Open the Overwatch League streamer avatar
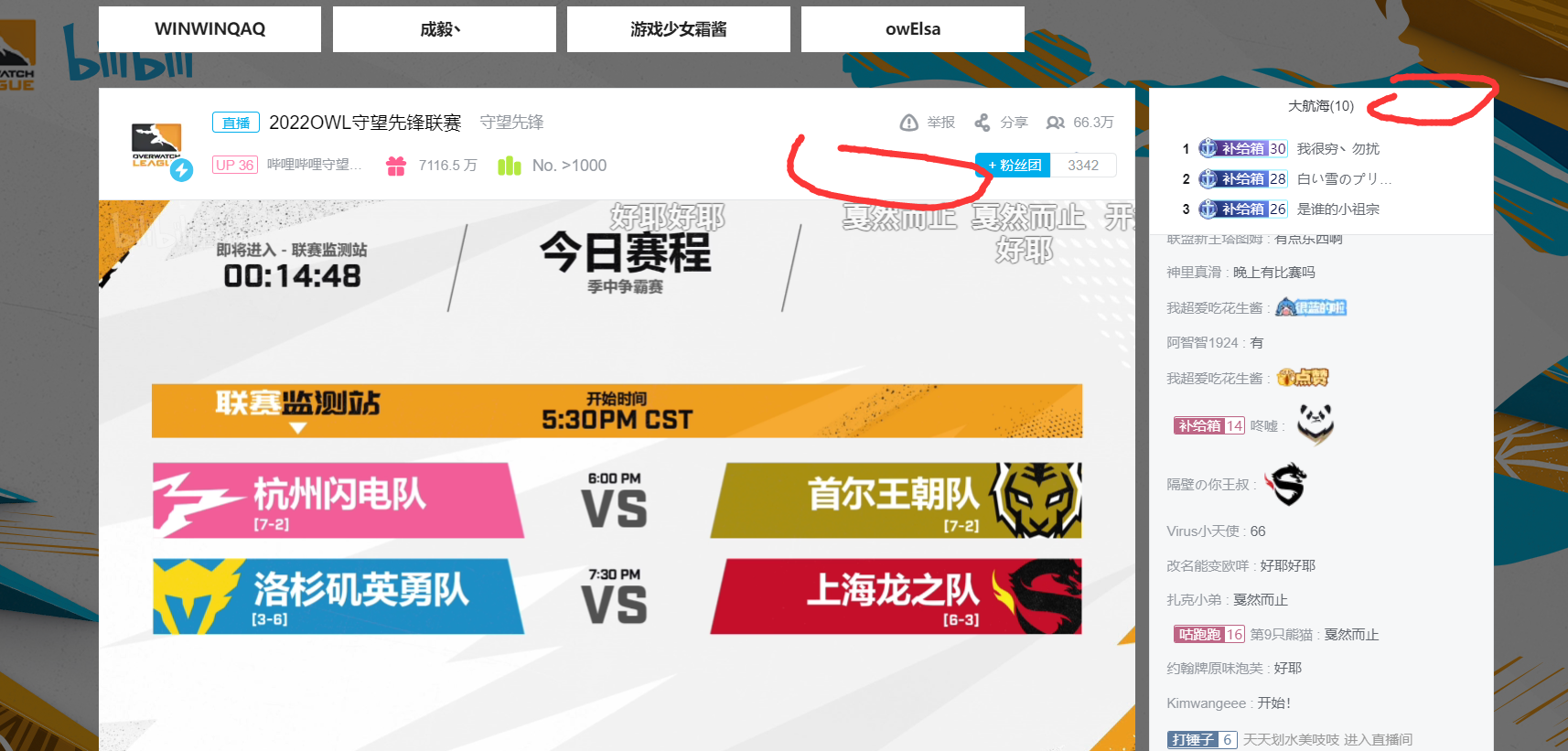1568x751 pixels. [x=157, y=146]
